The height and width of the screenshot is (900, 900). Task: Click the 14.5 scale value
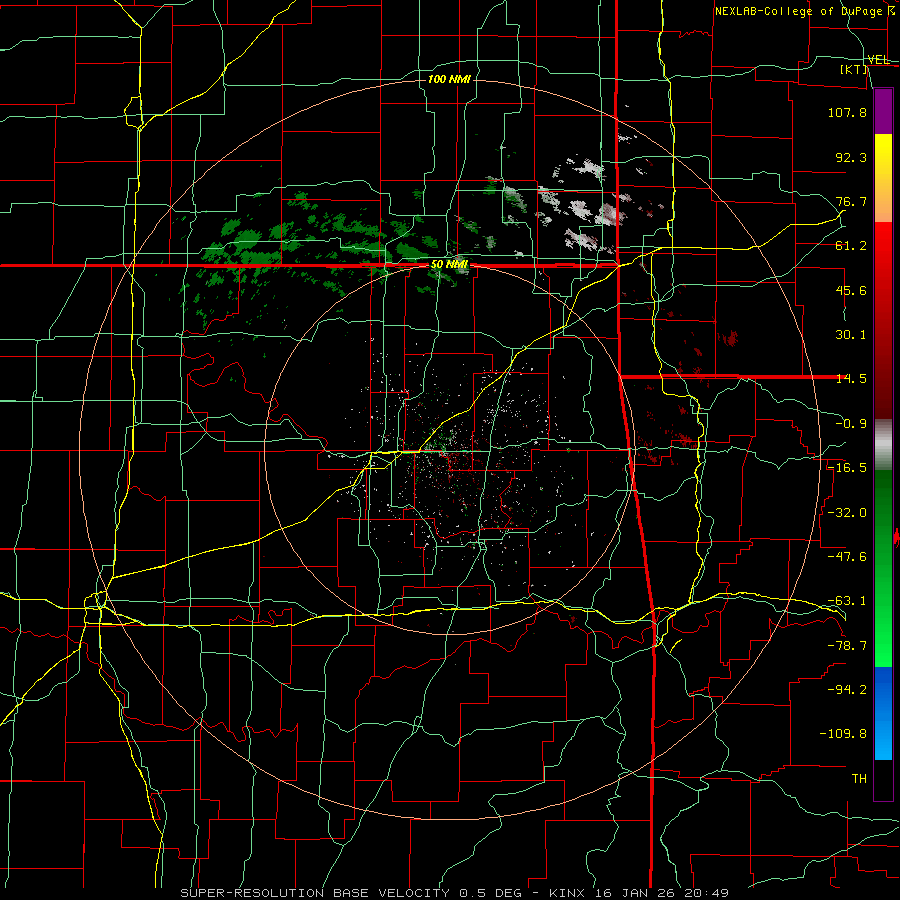coord(851,379)
